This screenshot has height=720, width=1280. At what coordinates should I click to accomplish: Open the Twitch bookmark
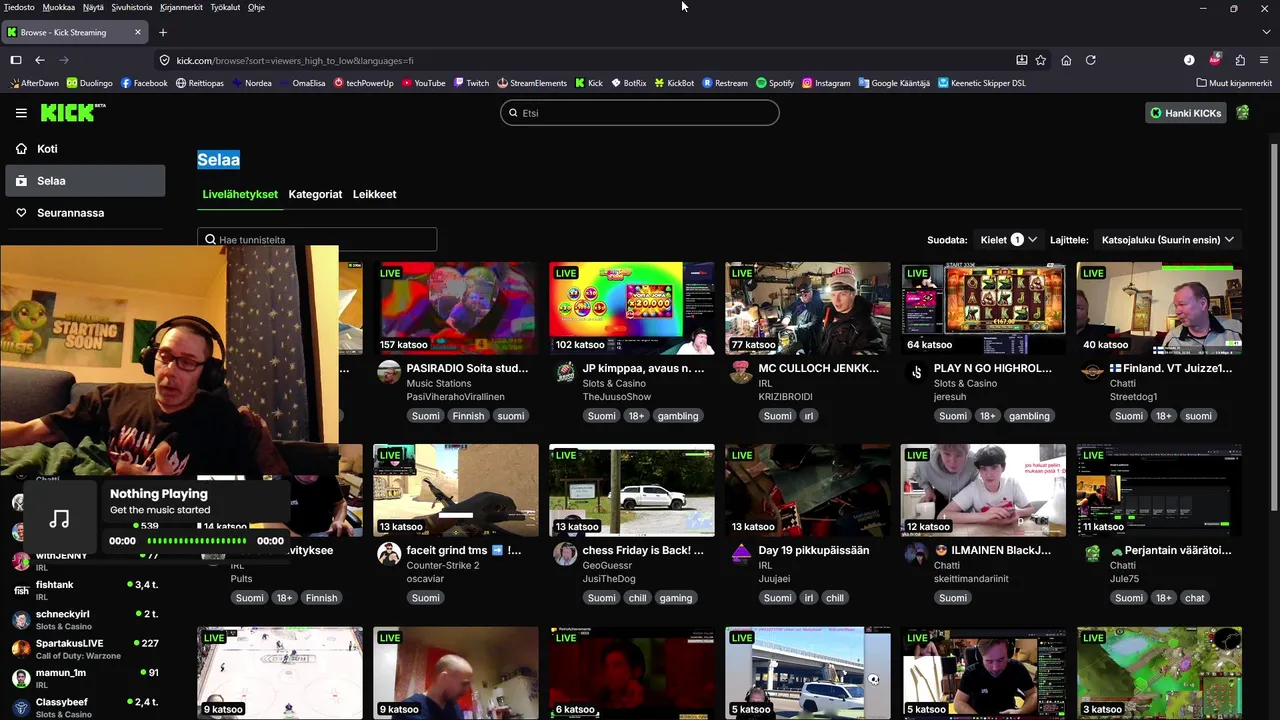pyautogui.click(x=471, y=83)
